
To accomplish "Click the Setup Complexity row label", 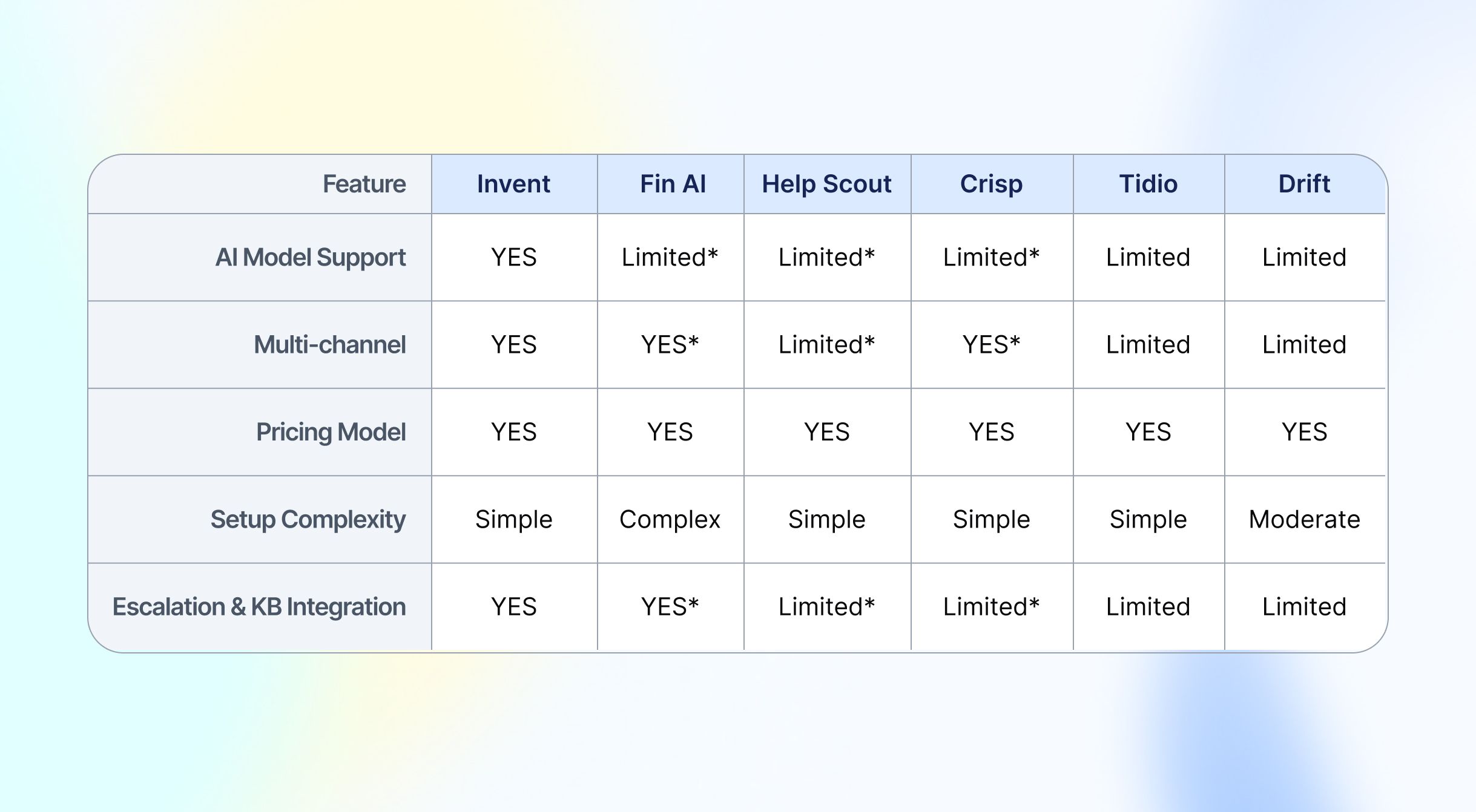I will coord(308,520).
